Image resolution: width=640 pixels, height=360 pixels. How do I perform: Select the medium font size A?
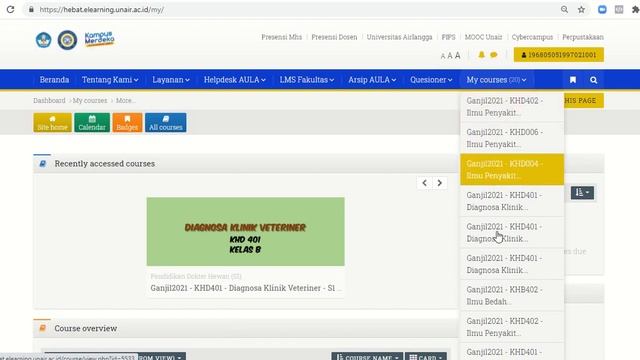[450, 56]
